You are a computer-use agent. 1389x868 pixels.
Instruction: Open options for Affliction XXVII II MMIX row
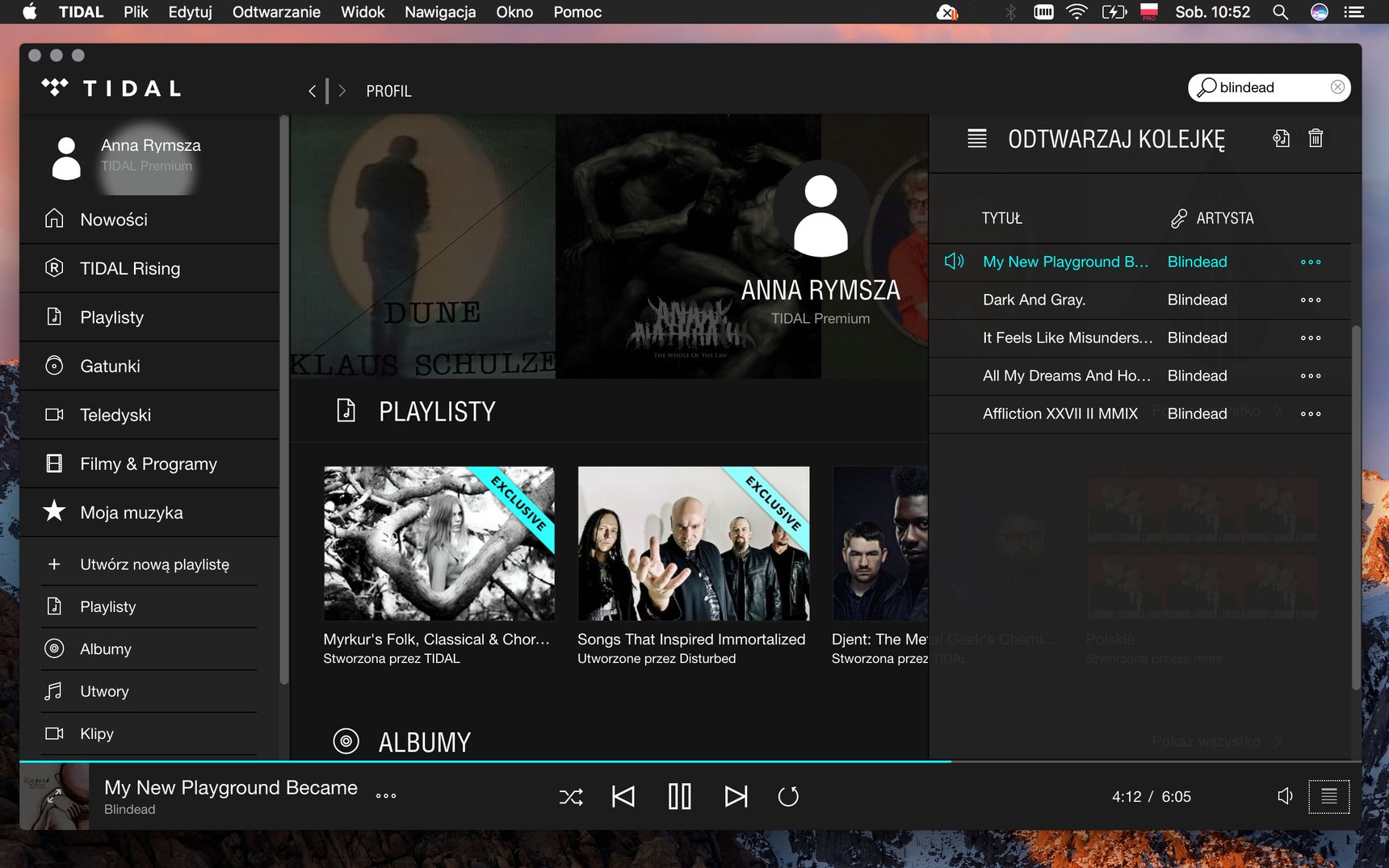(1311, 413)
